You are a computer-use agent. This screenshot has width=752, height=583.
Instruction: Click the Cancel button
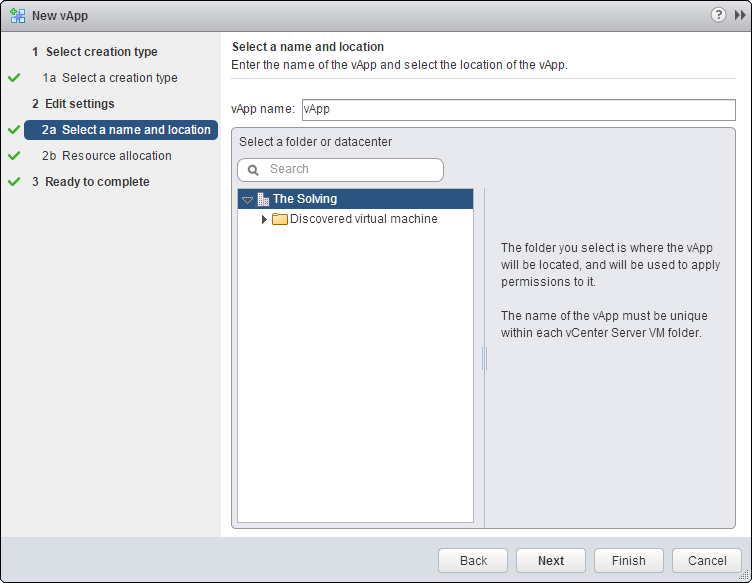pos(707,560)
